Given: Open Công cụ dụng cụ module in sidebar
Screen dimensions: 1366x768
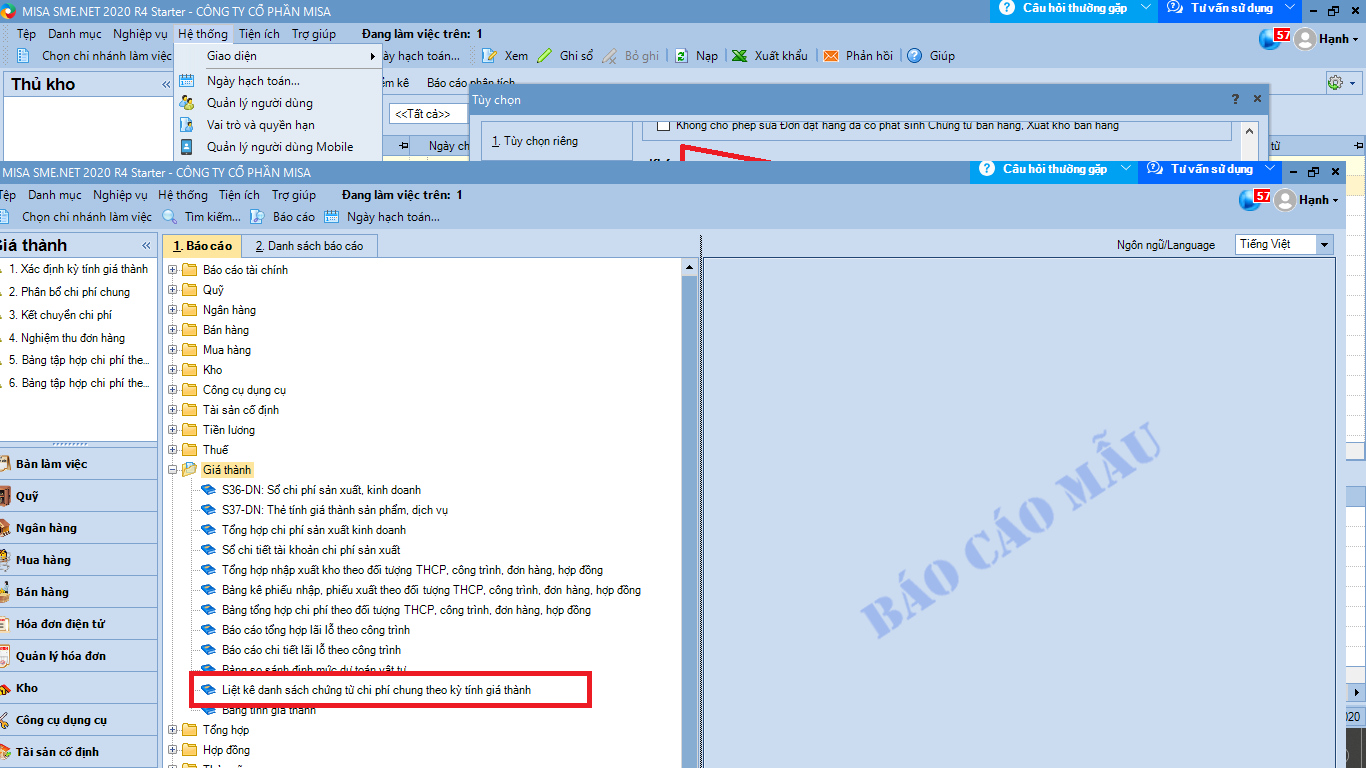Looking at the screenshot, I should (79, 720).
